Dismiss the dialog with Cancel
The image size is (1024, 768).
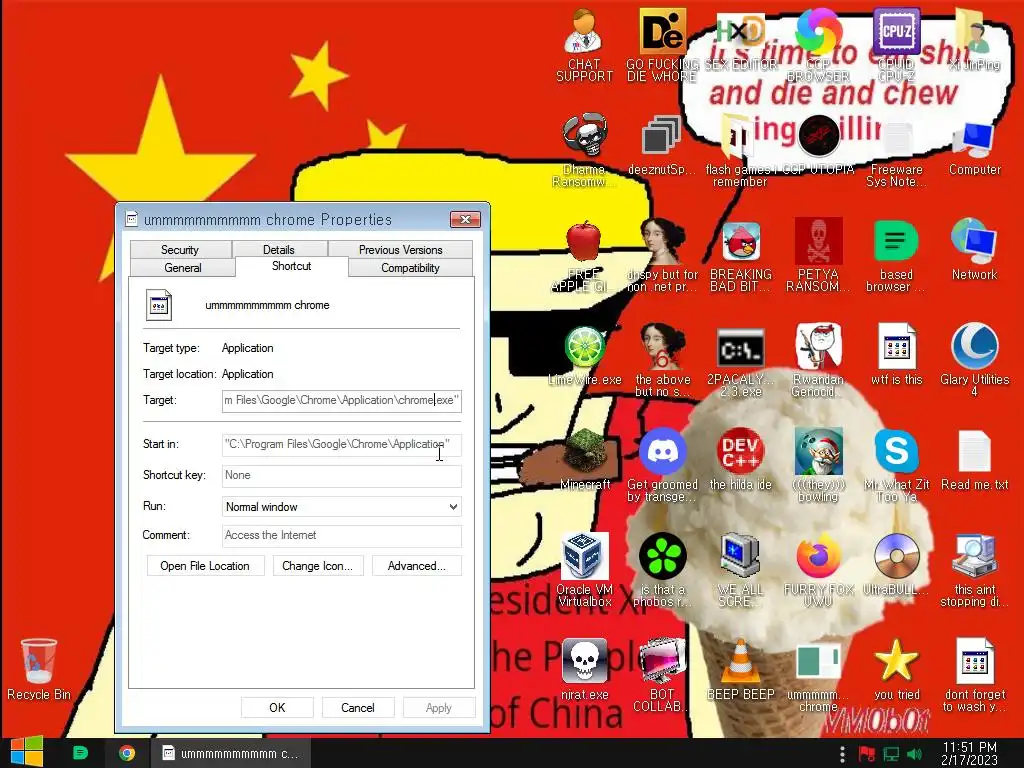(x=358, y=708)
